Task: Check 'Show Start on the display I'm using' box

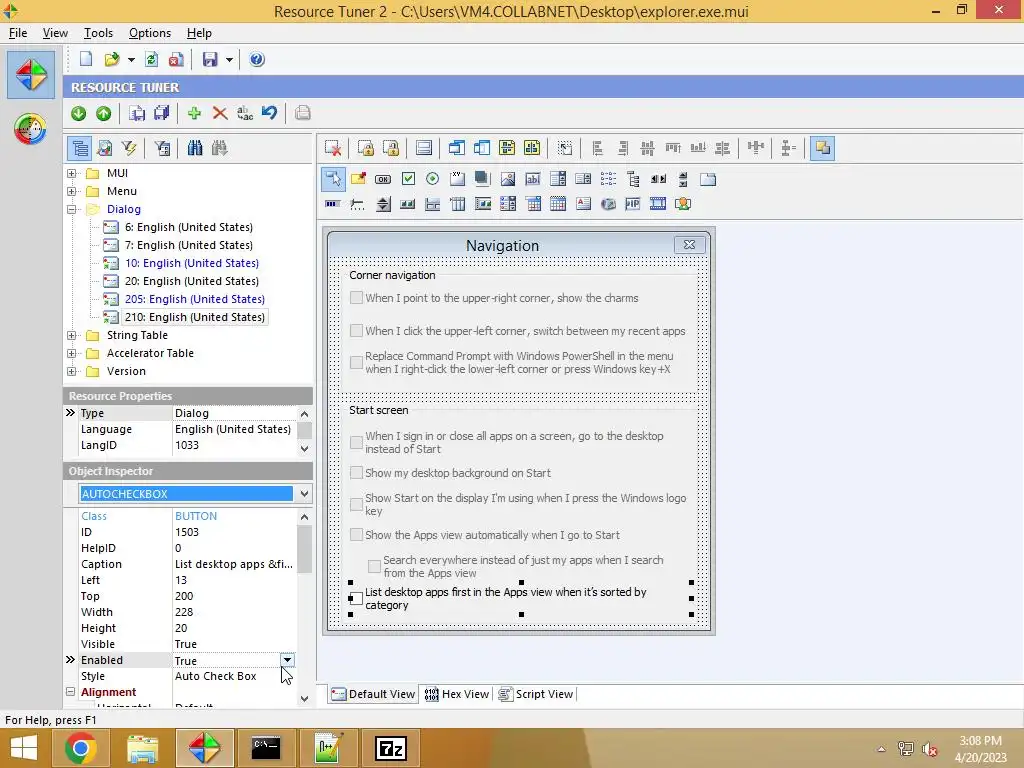Action: [x=356, y=504]
